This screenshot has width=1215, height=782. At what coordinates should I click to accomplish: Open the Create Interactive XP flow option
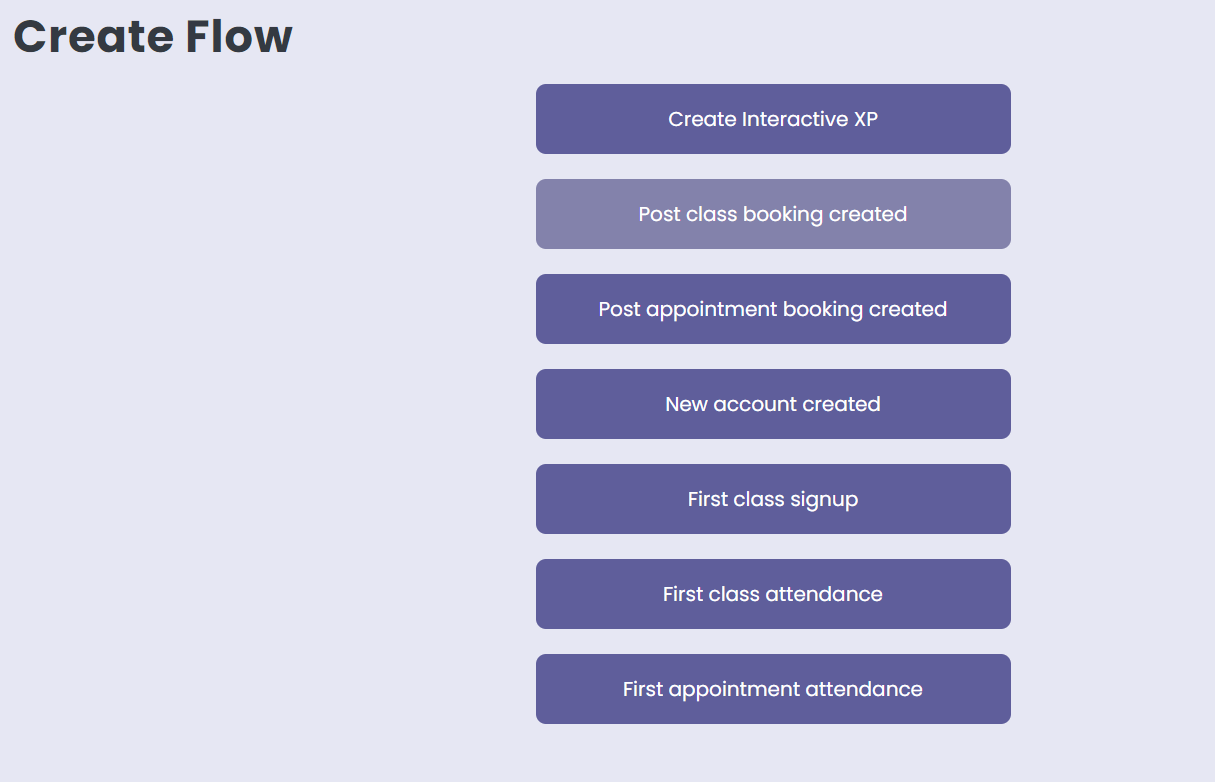point(773,118)
